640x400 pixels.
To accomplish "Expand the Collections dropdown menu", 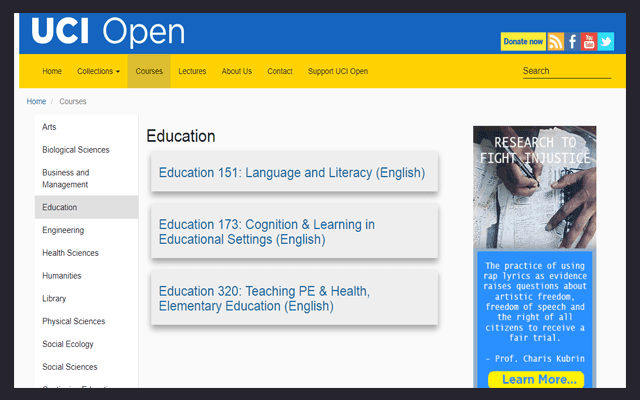I will tap(98, 71).
